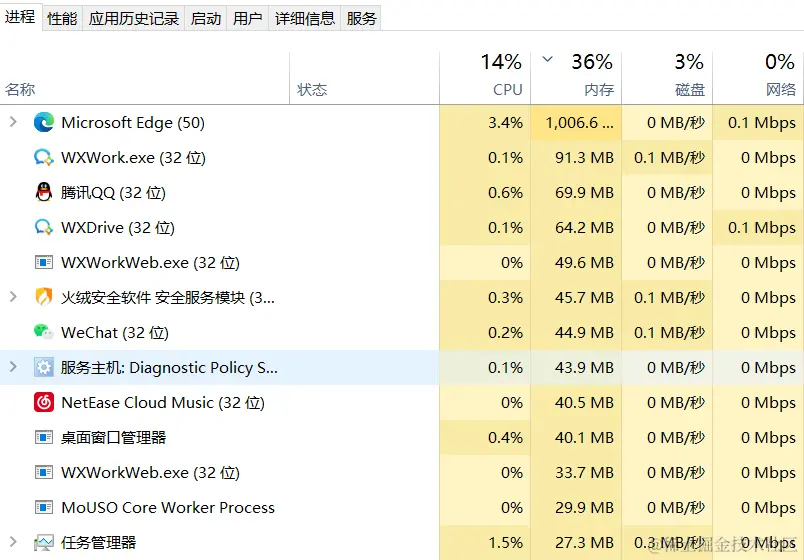Select the WeChat (32 位) process name

pos(115,333)
